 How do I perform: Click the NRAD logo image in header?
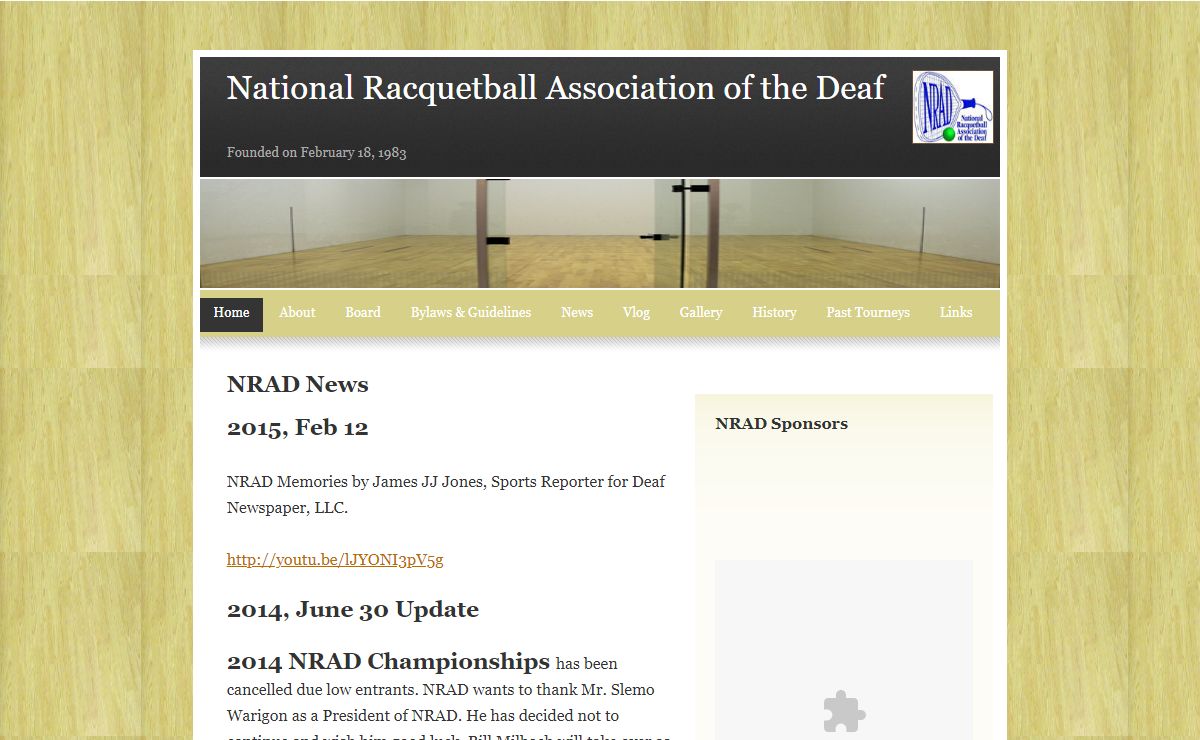click(x=952, y=106)
